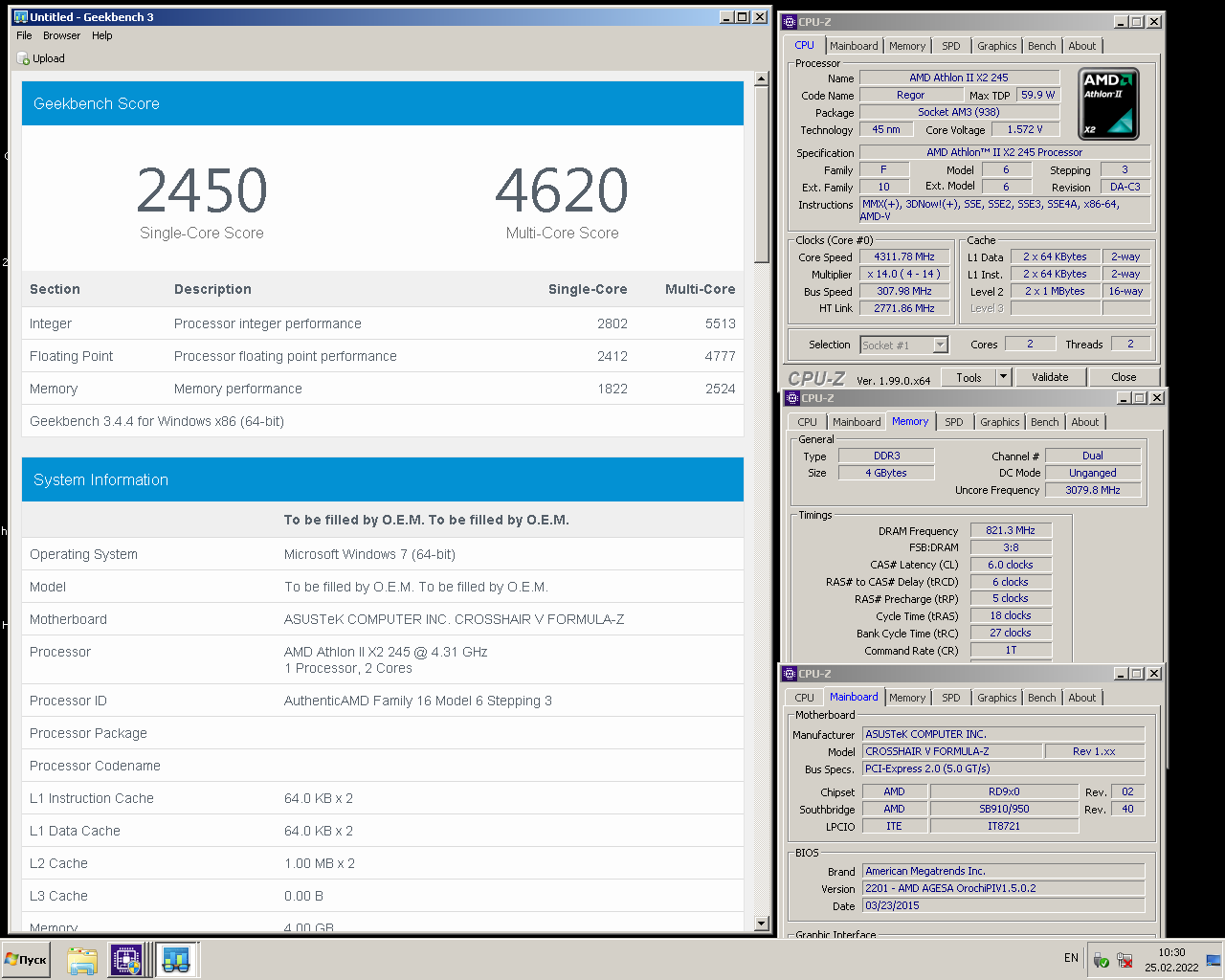
Task: Click the AMD Athlon II logo image
Action: coord(1108,103)
